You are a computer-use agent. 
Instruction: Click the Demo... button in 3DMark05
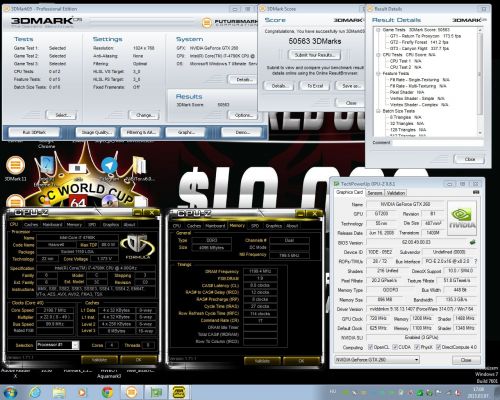coord(242,132)
